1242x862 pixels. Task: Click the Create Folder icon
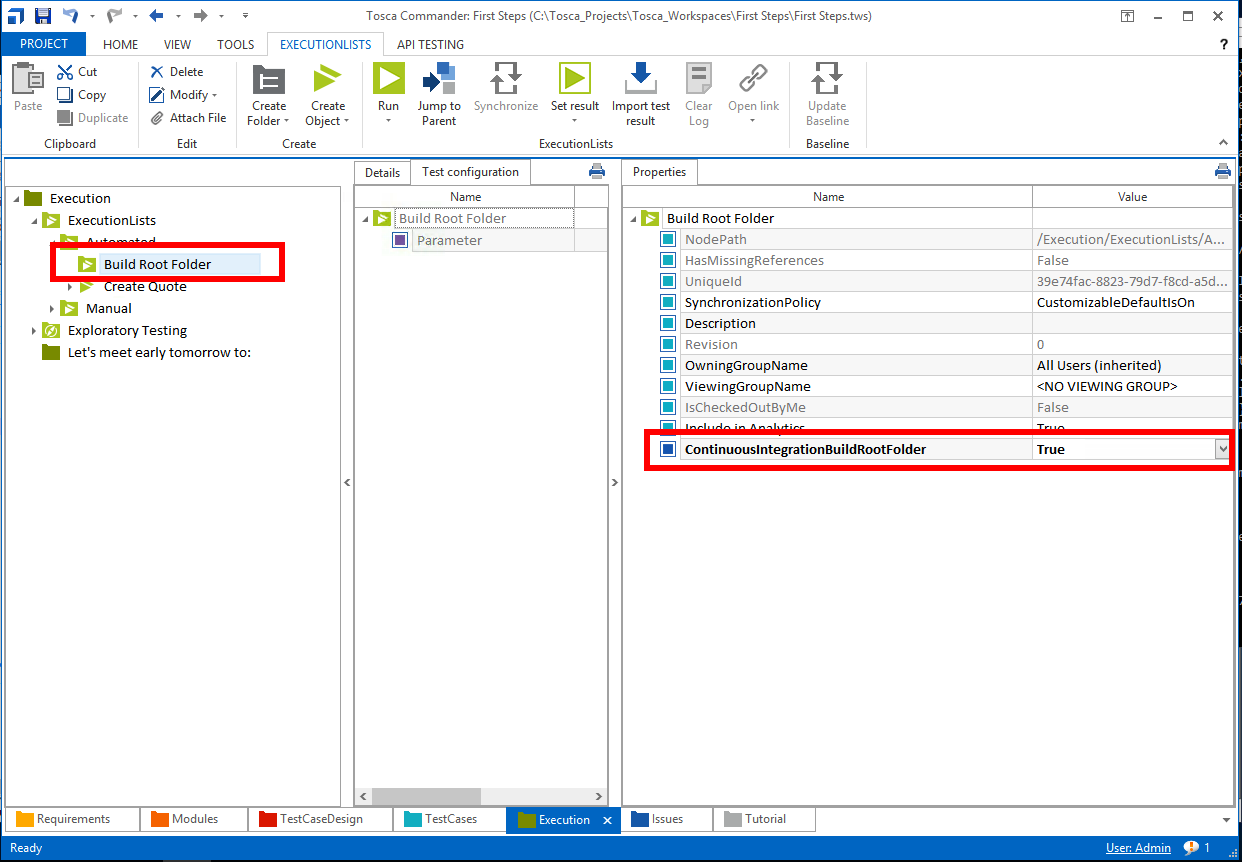(x=268, y=81)
